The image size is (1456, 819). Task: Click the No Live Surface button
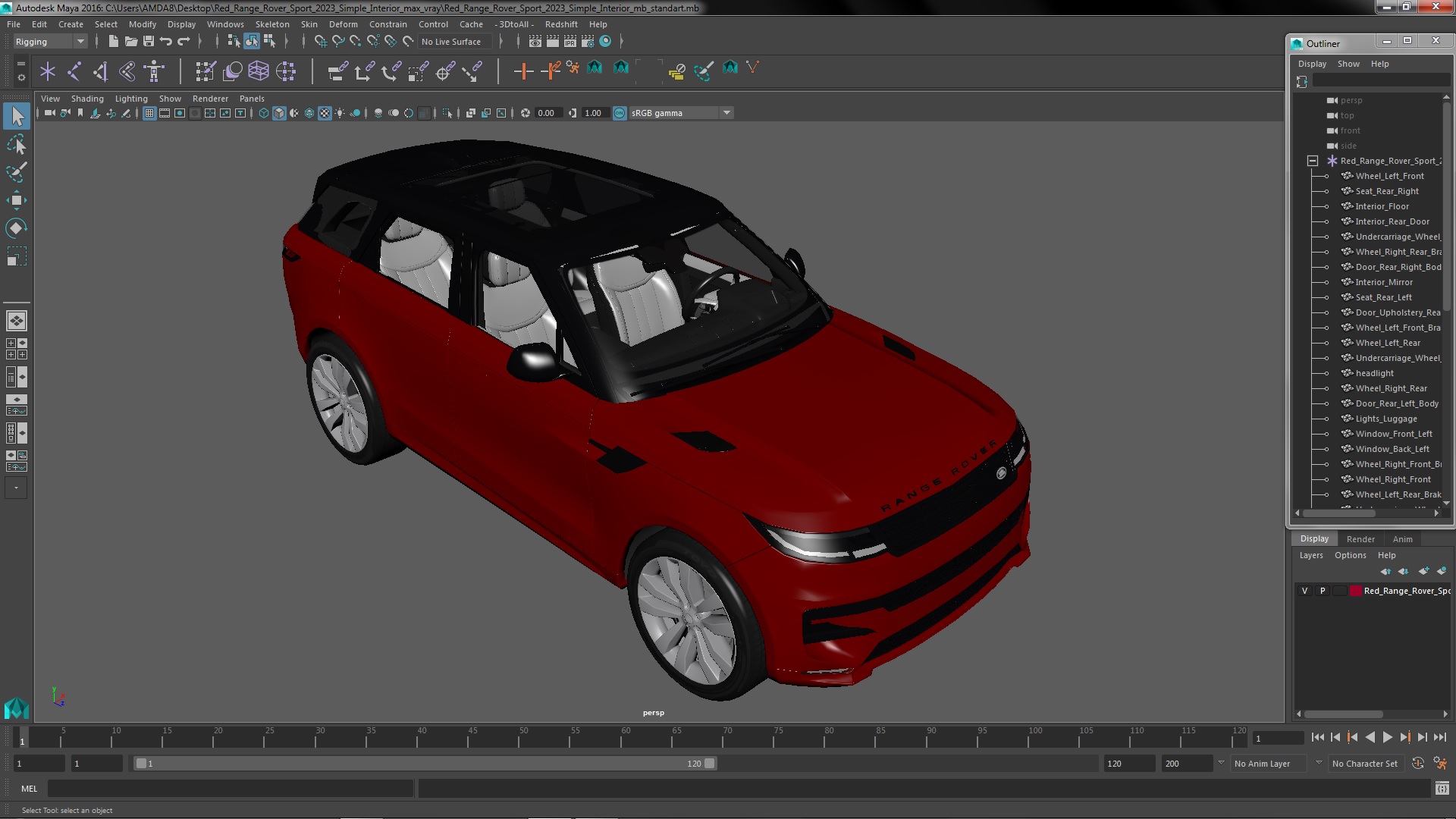click(451, 42)
